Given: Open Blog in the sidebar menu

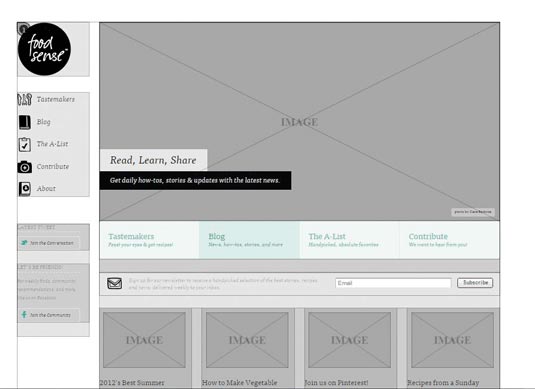Looking at the screenshot, I should (x=44, y=122).
